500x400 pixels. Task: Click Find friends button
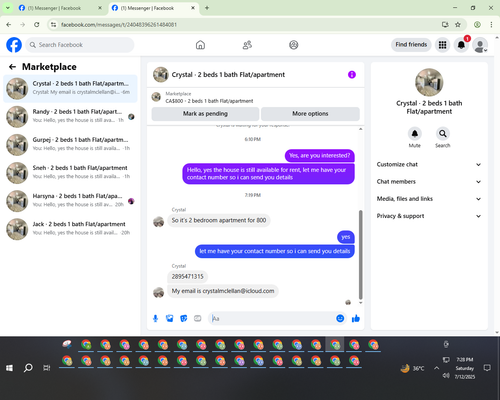[x=411, y=45]
